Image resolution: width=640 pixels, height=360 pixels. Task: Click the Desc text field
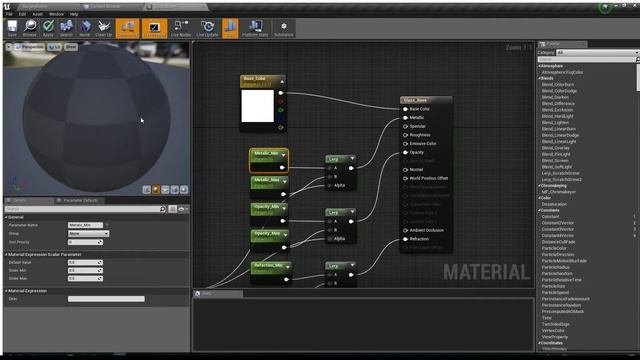coord(106,299)
